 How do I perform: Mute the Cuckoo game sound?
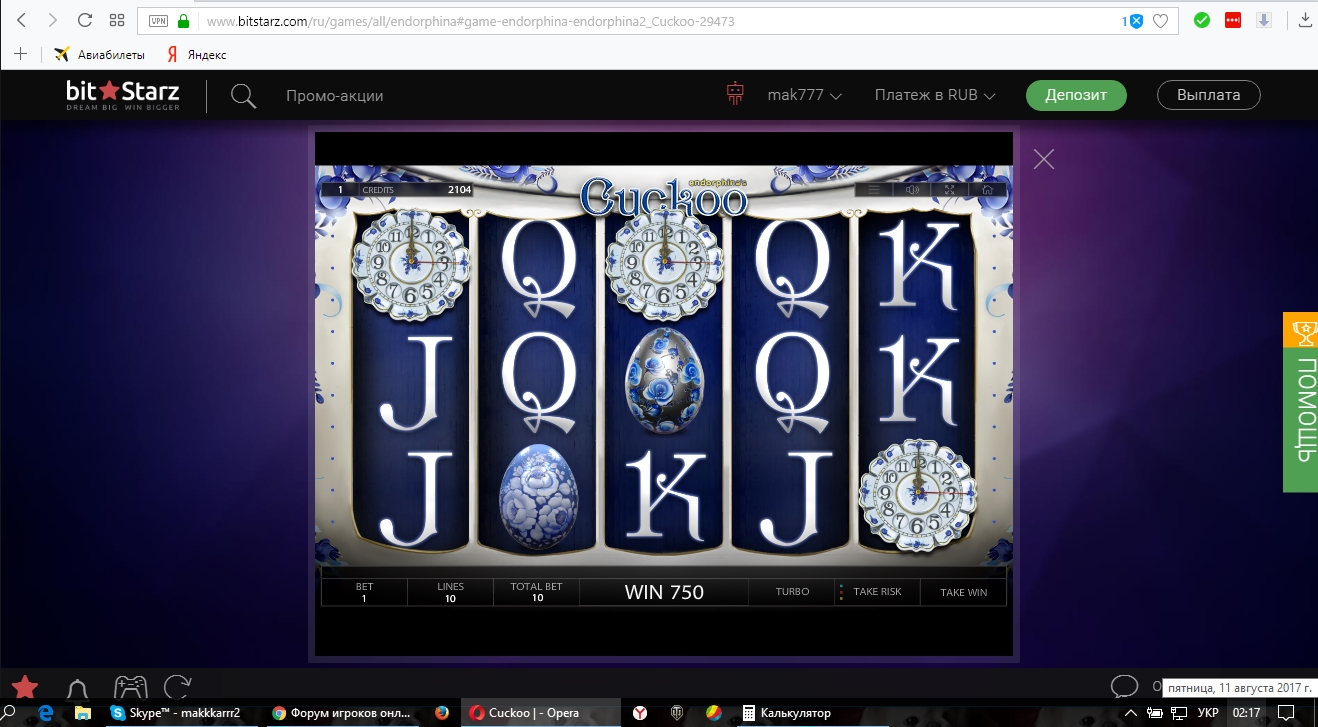(x=912, y=190)
